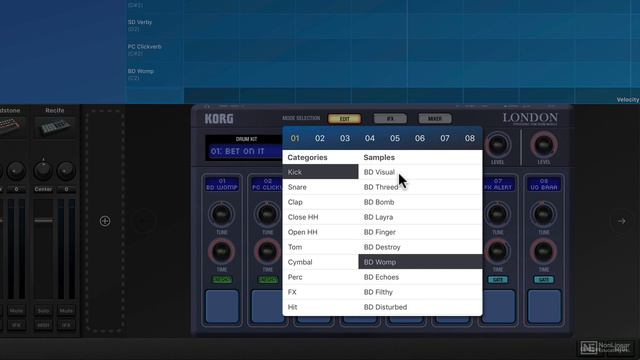
Task: Click the Time knob on pad 08
Action: pyautogui.click(x=544, y=251)
